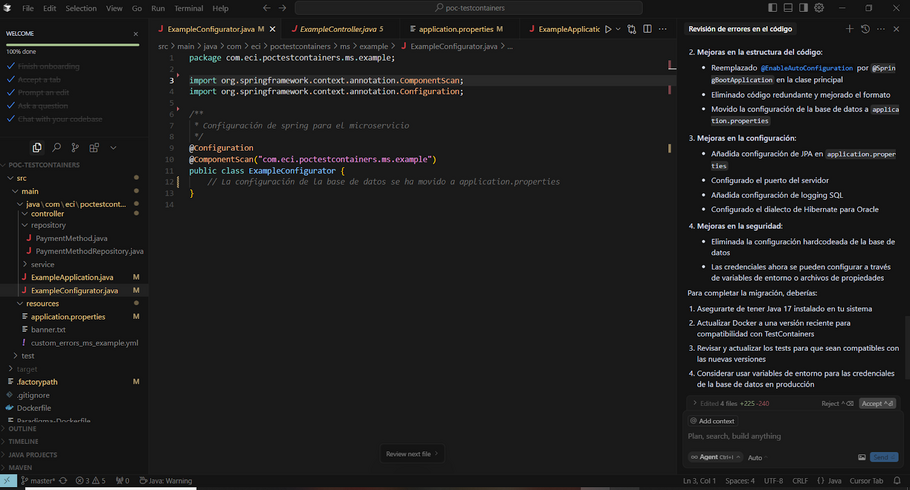Open the File menu
Image resolution: width=910 pixels, height=490 pixels.
(x=28, y=8)
